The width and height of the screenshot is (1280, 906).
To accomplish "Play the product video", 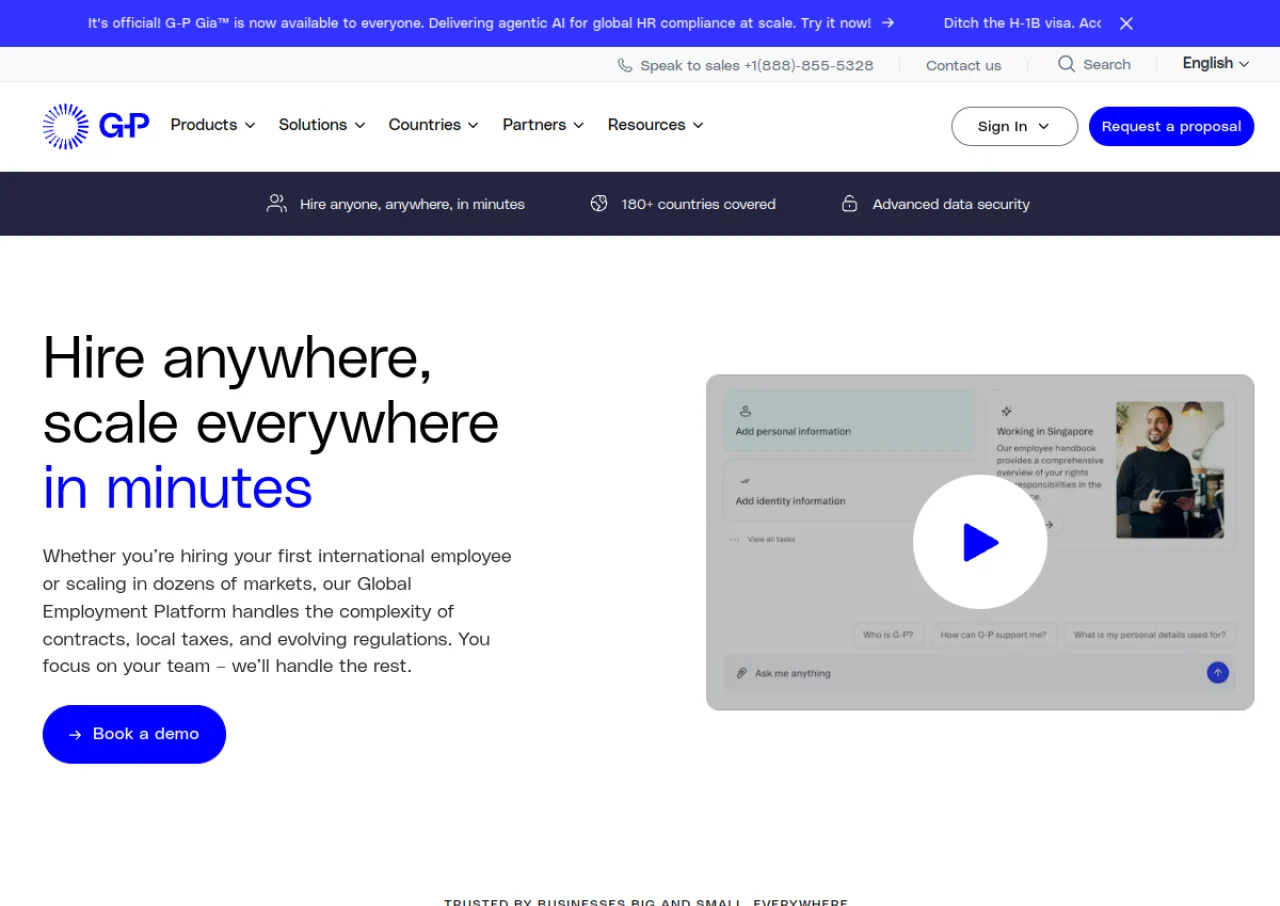I will [980, 542].
